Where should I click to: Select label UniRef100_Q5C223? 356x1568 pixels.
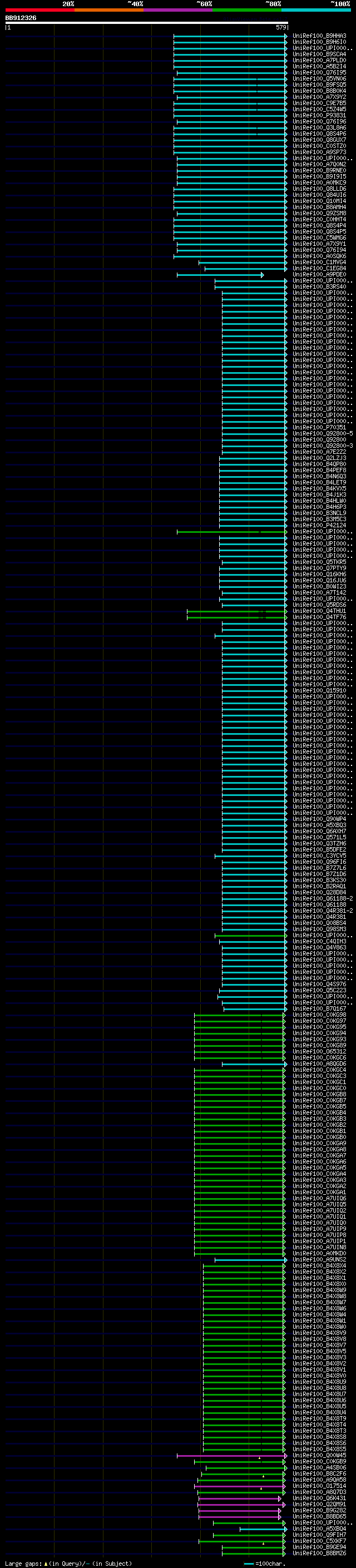319,990
